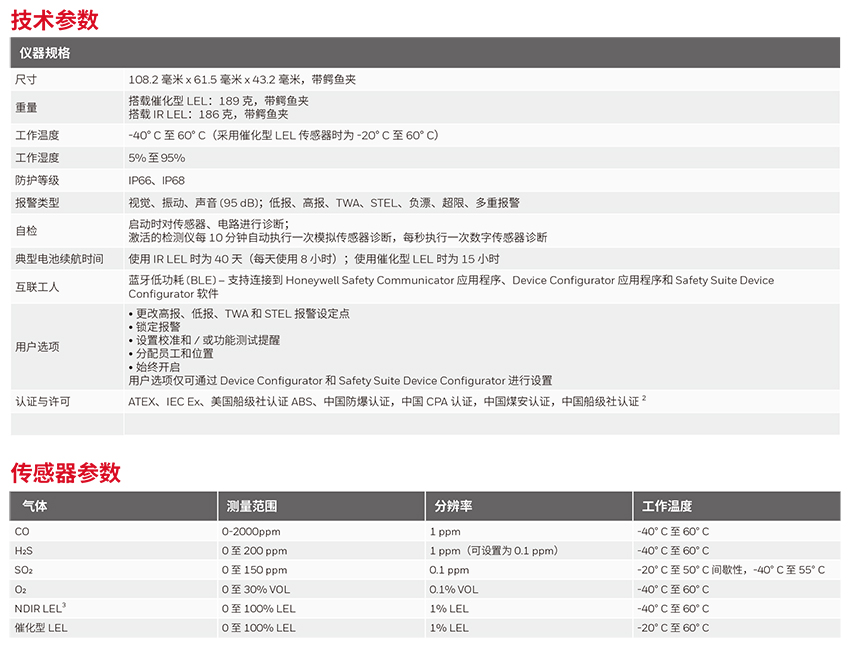Click the 尺寸 row label
This screenshot has height=654, width=850.
(26, 79)
